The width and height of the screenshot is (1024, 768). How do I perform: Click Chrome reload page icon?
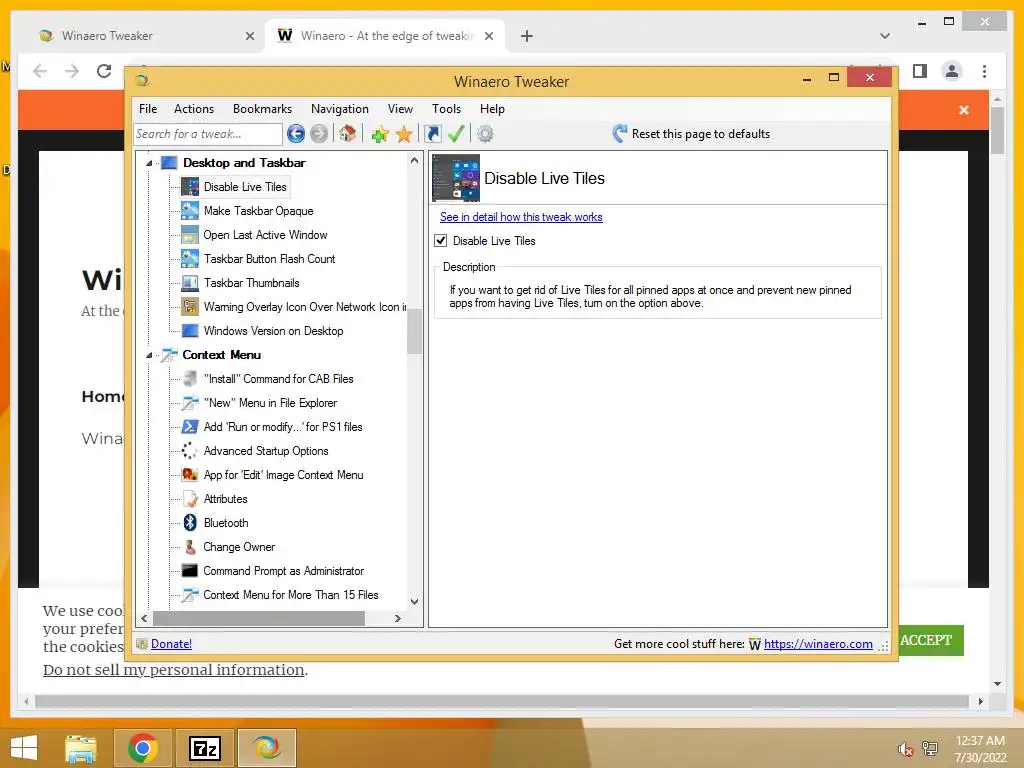104,71
